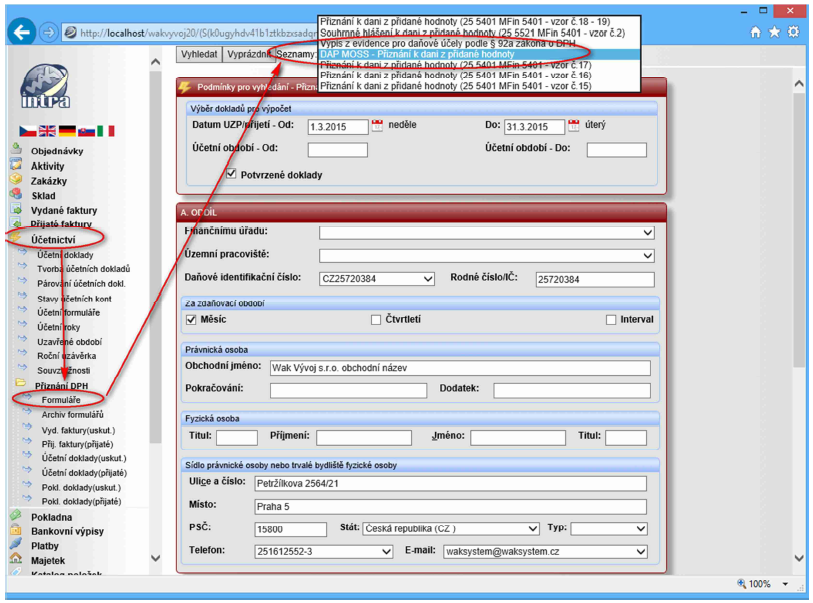Toggle the Potvrzené doklady checkbox
Screen dimensions: 813x603
tap(232, 174)
